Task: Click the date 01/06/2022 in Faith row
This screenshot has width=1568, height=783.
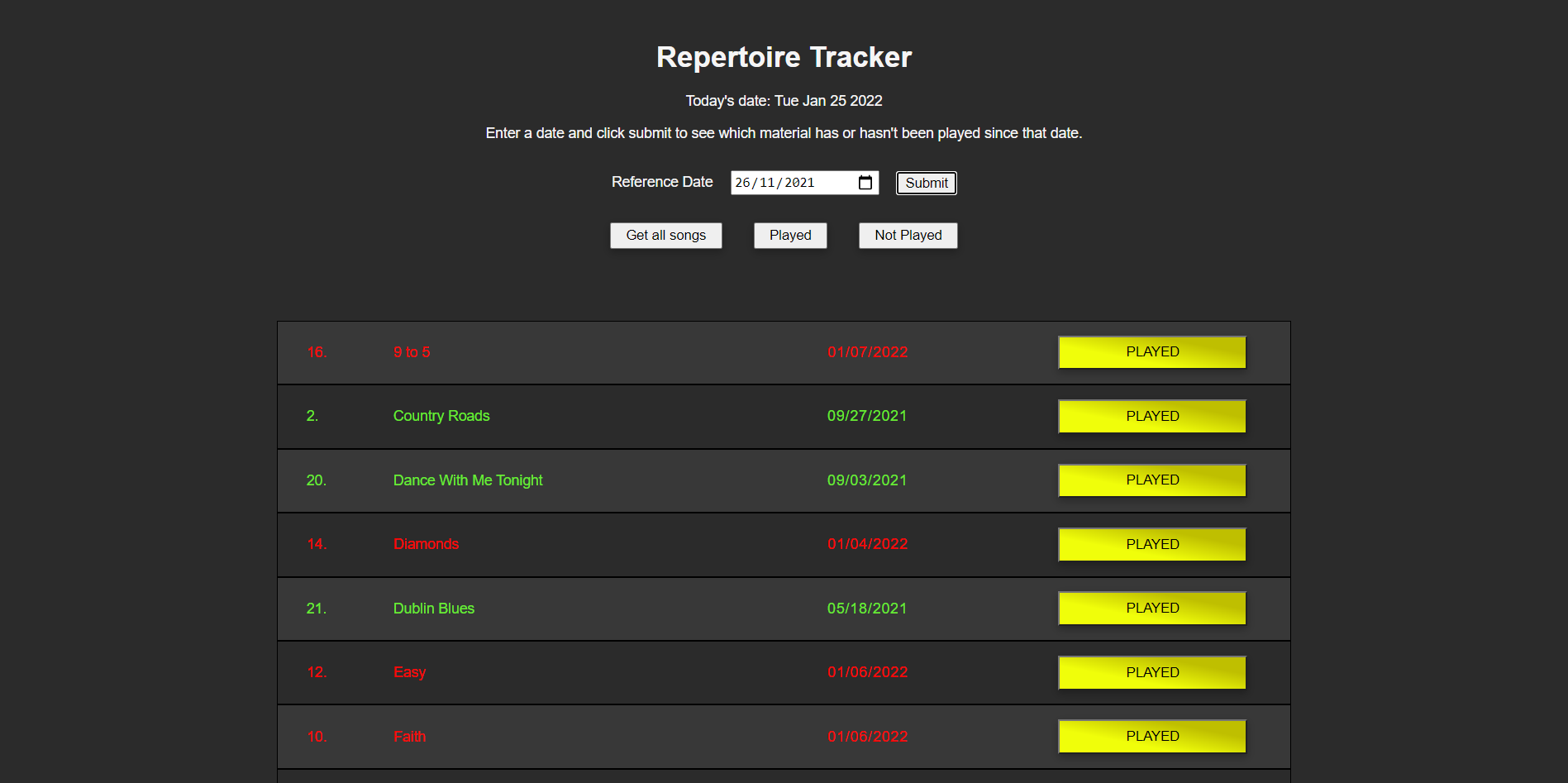Action: (x=868, y=737)
